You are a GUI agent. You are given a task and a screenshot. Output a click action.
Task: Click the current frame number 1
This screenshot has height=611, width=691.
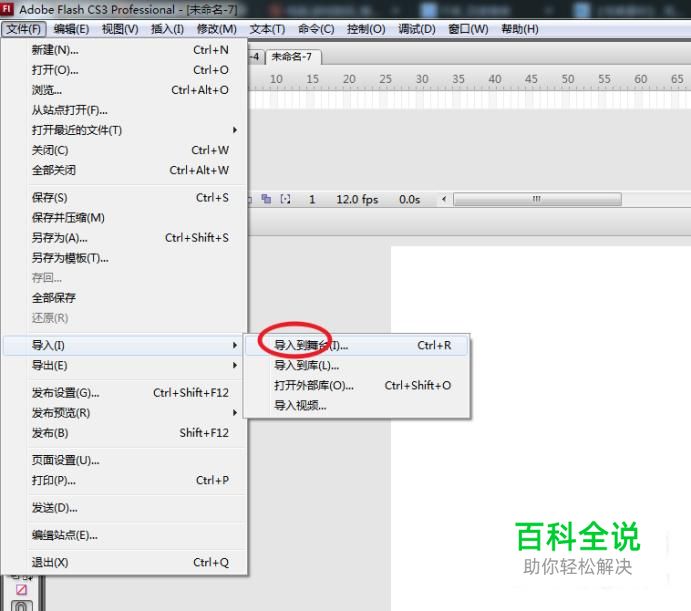312,199
